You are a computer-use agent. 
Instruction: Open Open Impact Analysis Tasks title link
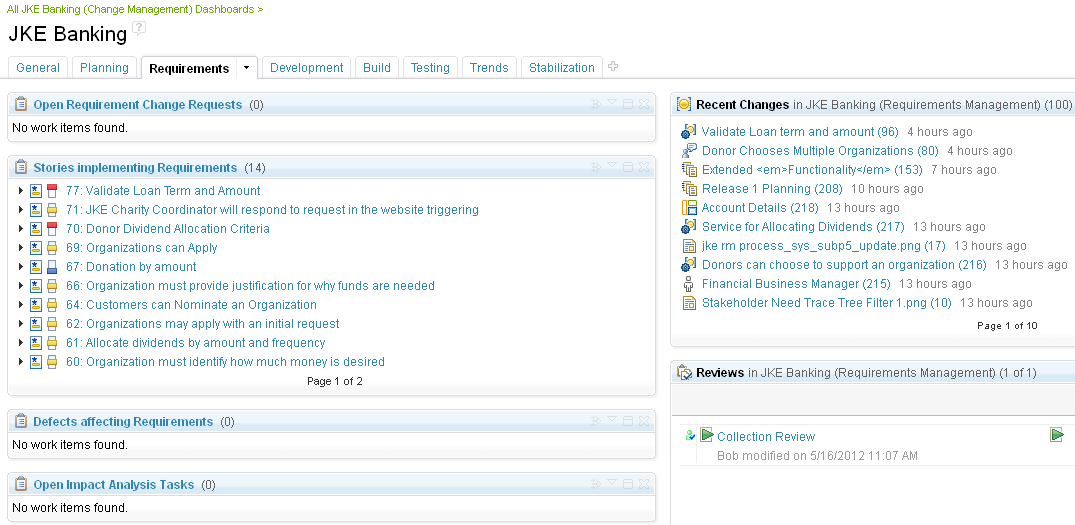(114, 485)
